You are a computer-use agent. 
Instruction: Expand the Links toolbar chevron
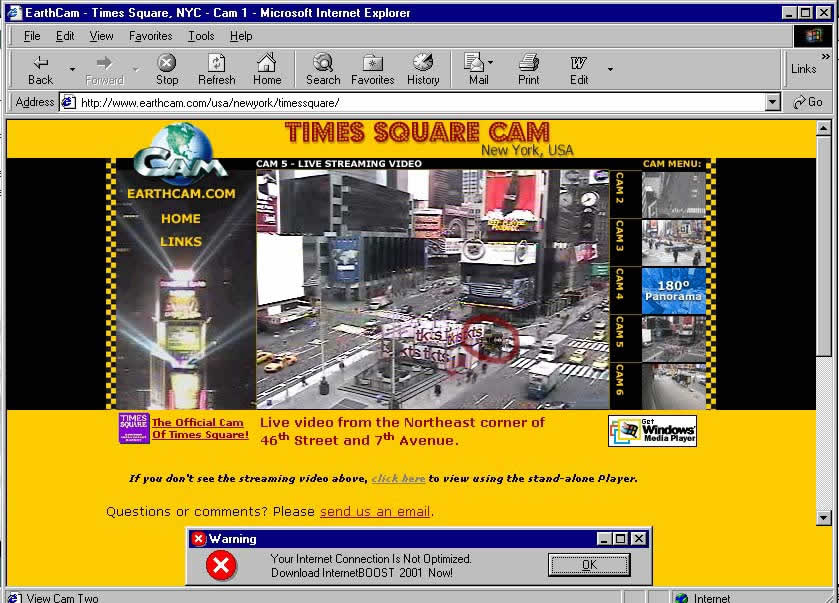click(x=826, y=56)
